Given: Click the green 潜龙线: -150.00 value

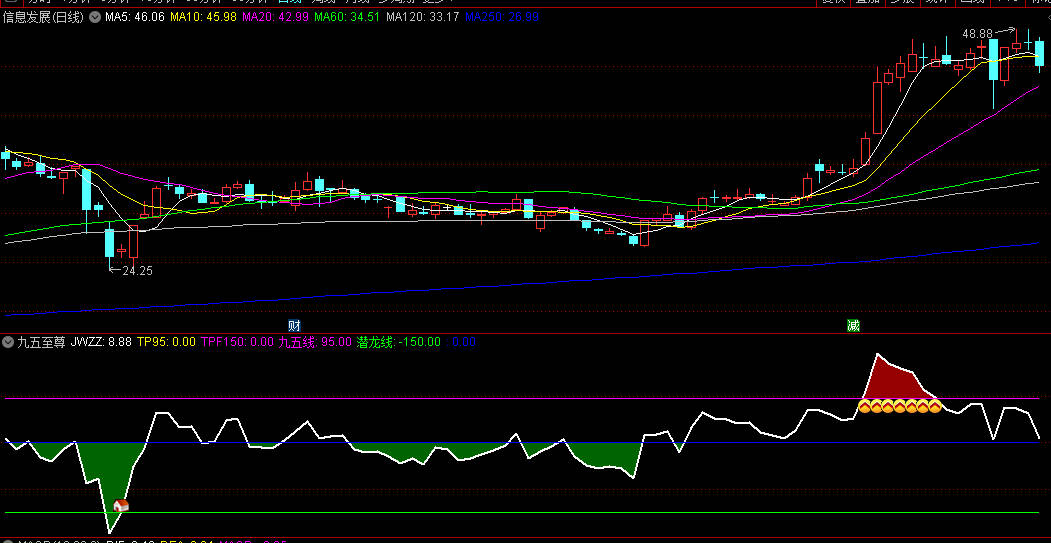Looking at the screenshot, I should point(399,342).
